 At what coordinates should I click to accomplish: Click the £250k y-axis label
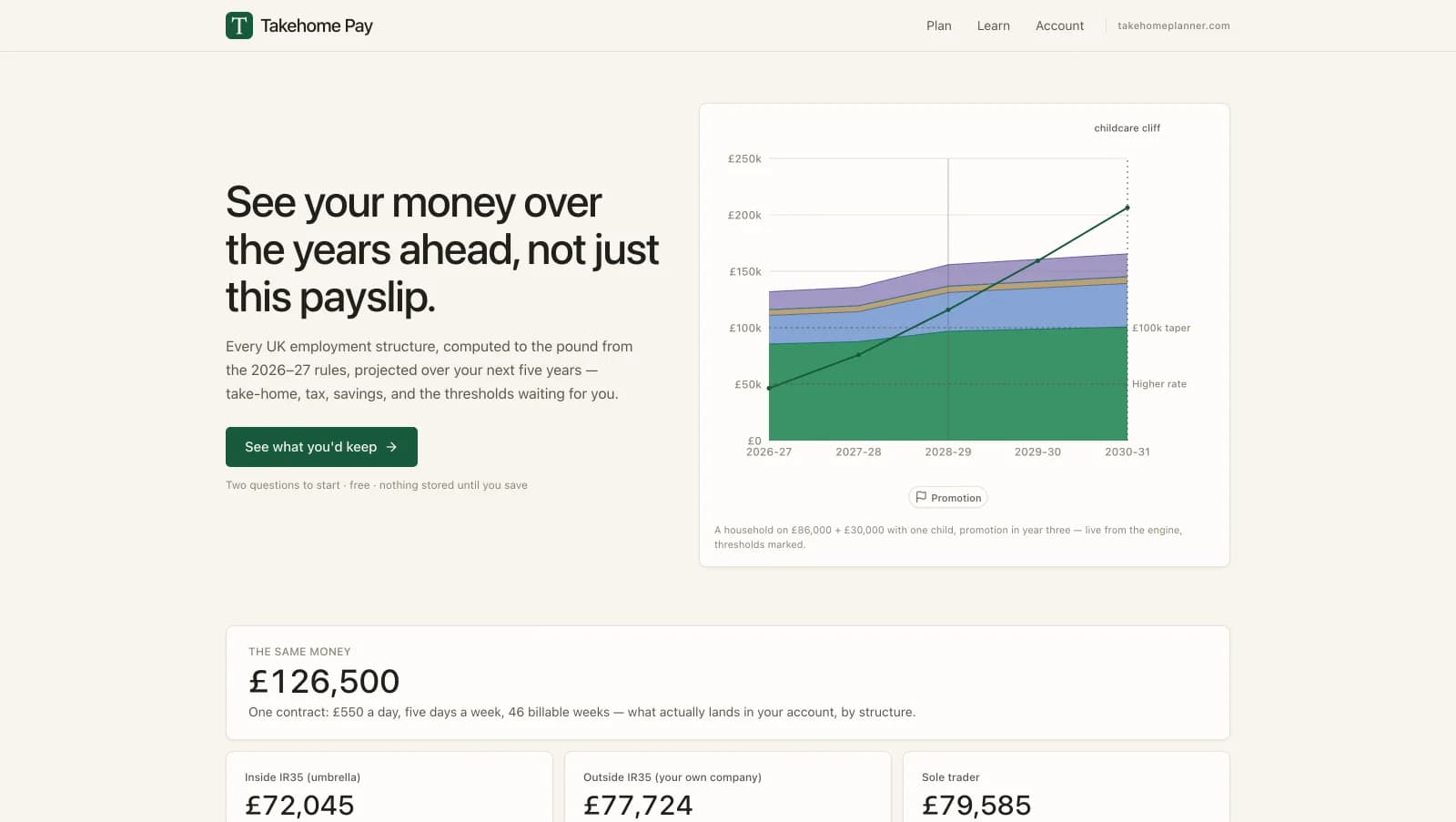[x=744, y=158]
